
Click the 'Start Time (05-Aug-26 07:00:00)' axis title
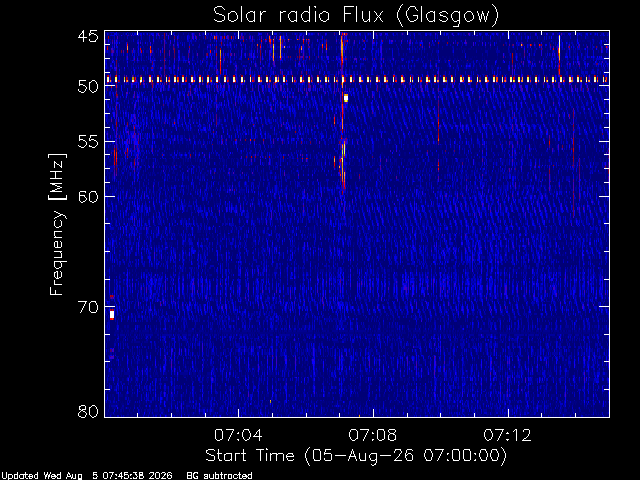tap(356, 456)
